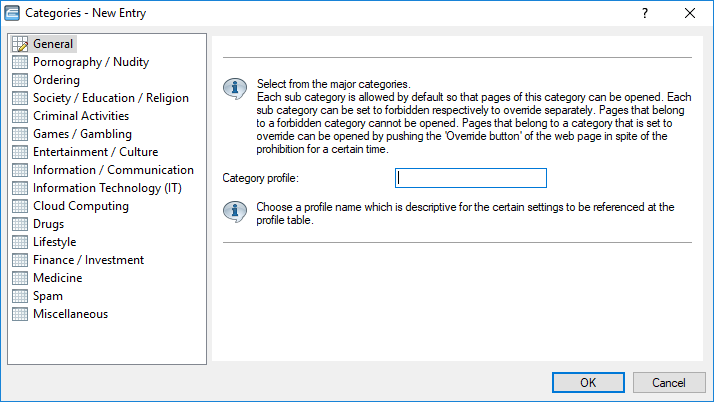Click the Cancel button

click(x=669, y=382)
